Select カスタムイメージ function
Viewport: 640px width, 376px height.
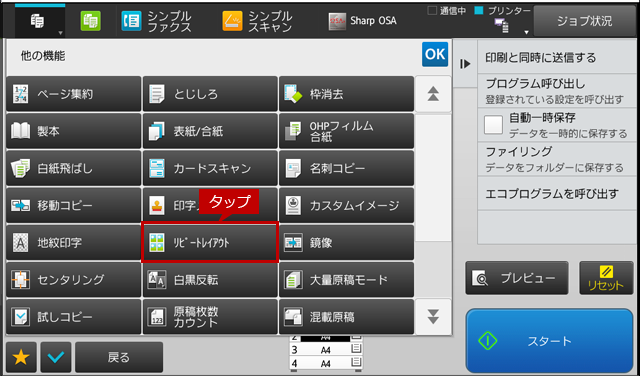[347, 205]
